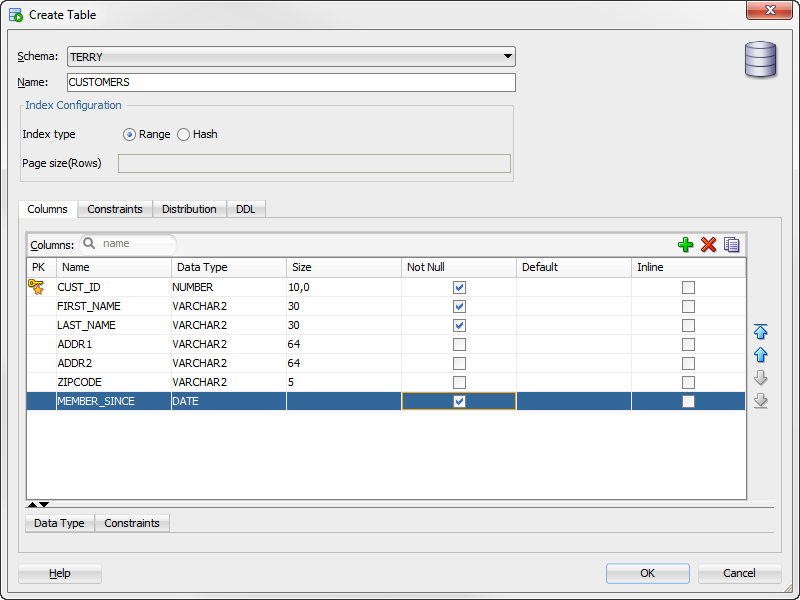Click the Create Table title icon
The width and height of the screenshot is (800, 600).
(16, 15)
